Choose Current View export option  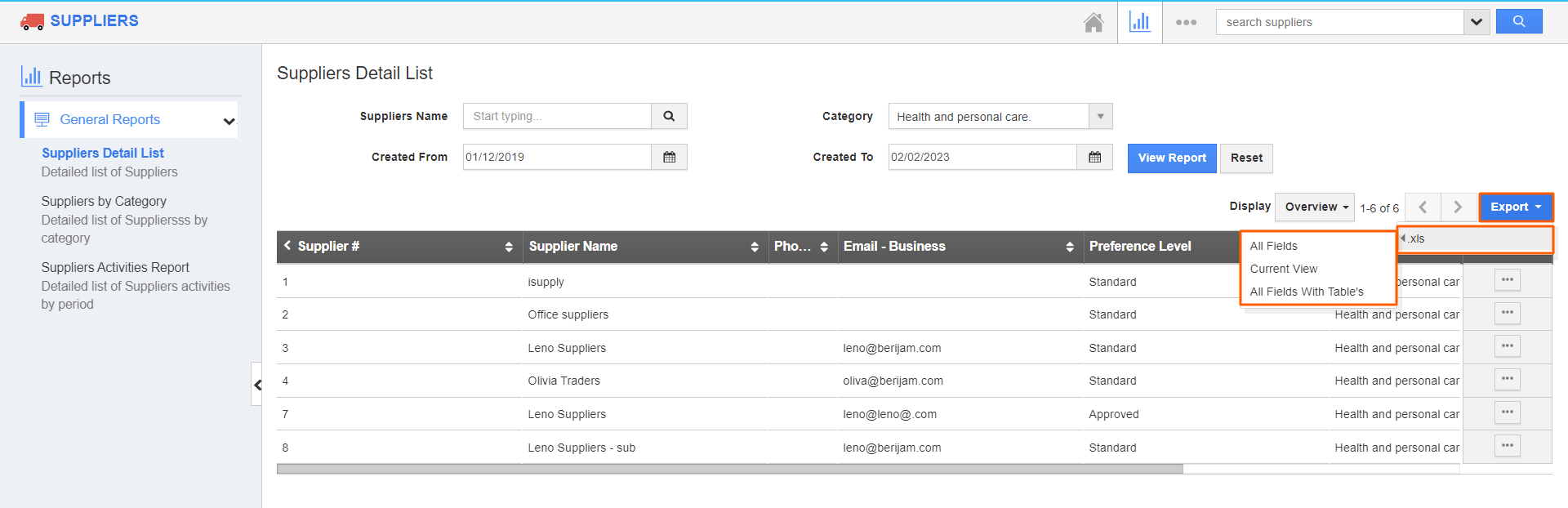click(x=1283, y=269)
